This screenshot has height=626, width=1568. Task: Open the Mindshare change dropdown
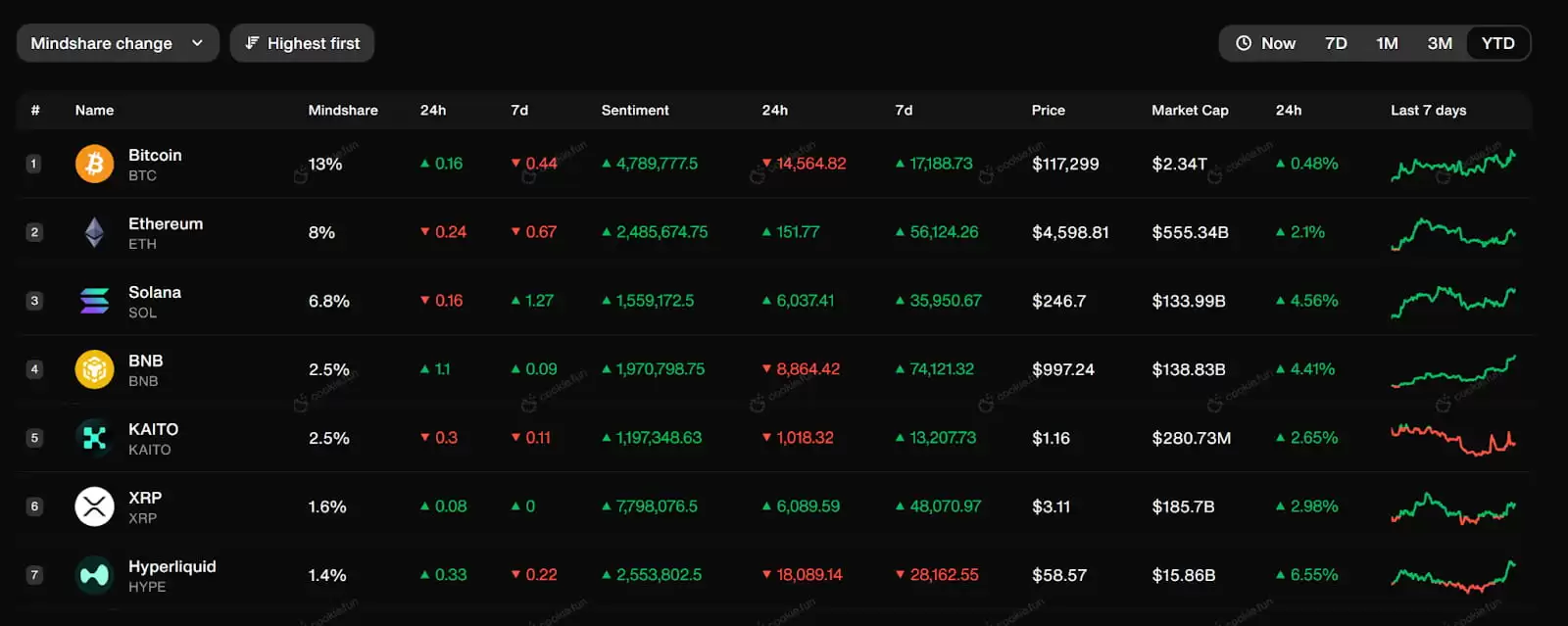pyautogui.click(x=117, y=43)
